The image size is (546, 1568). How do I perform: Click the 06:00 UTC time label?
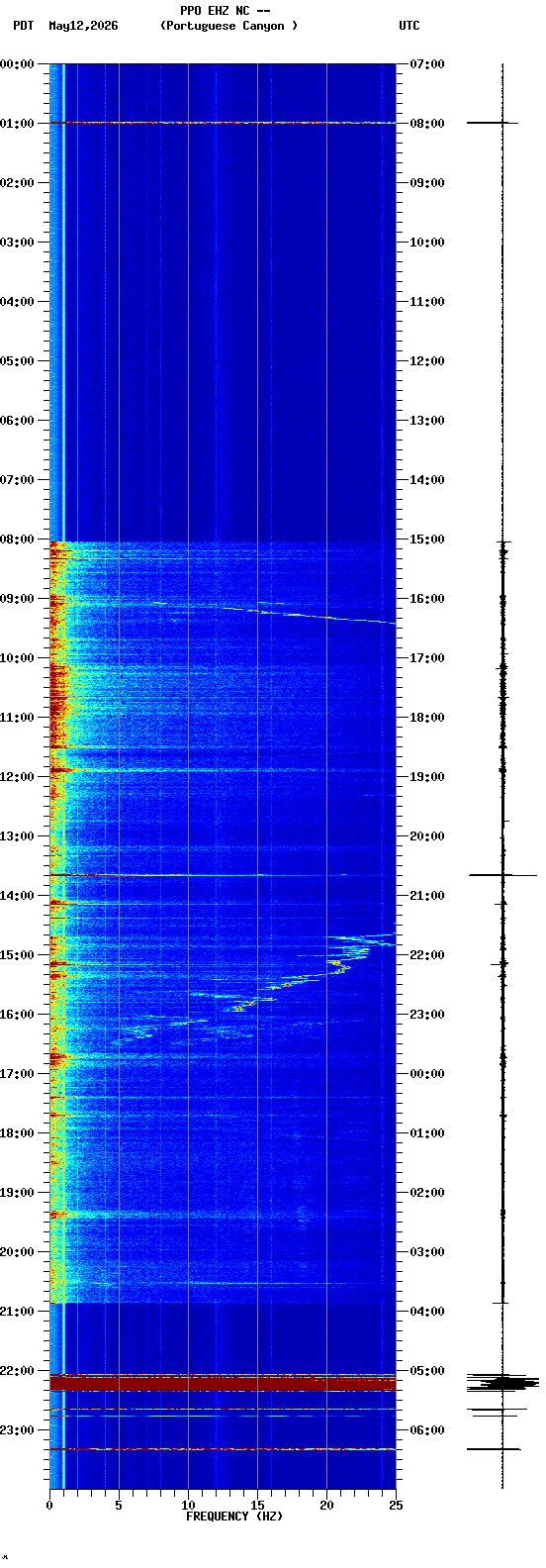pyautogui.click(x=427, y=1430)
